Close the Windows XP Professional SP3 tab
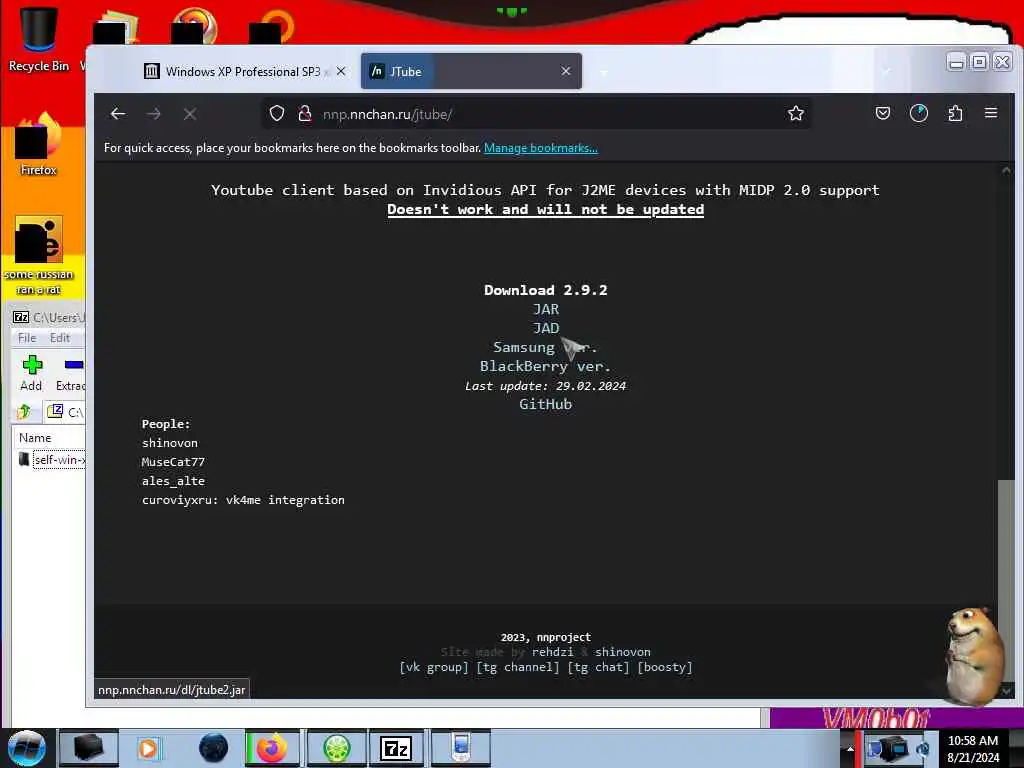 click(x=341, y=71)
